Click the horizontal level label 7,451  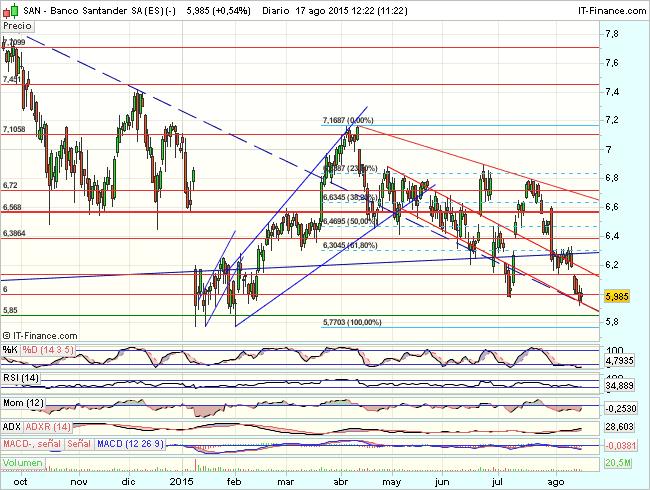12,79
